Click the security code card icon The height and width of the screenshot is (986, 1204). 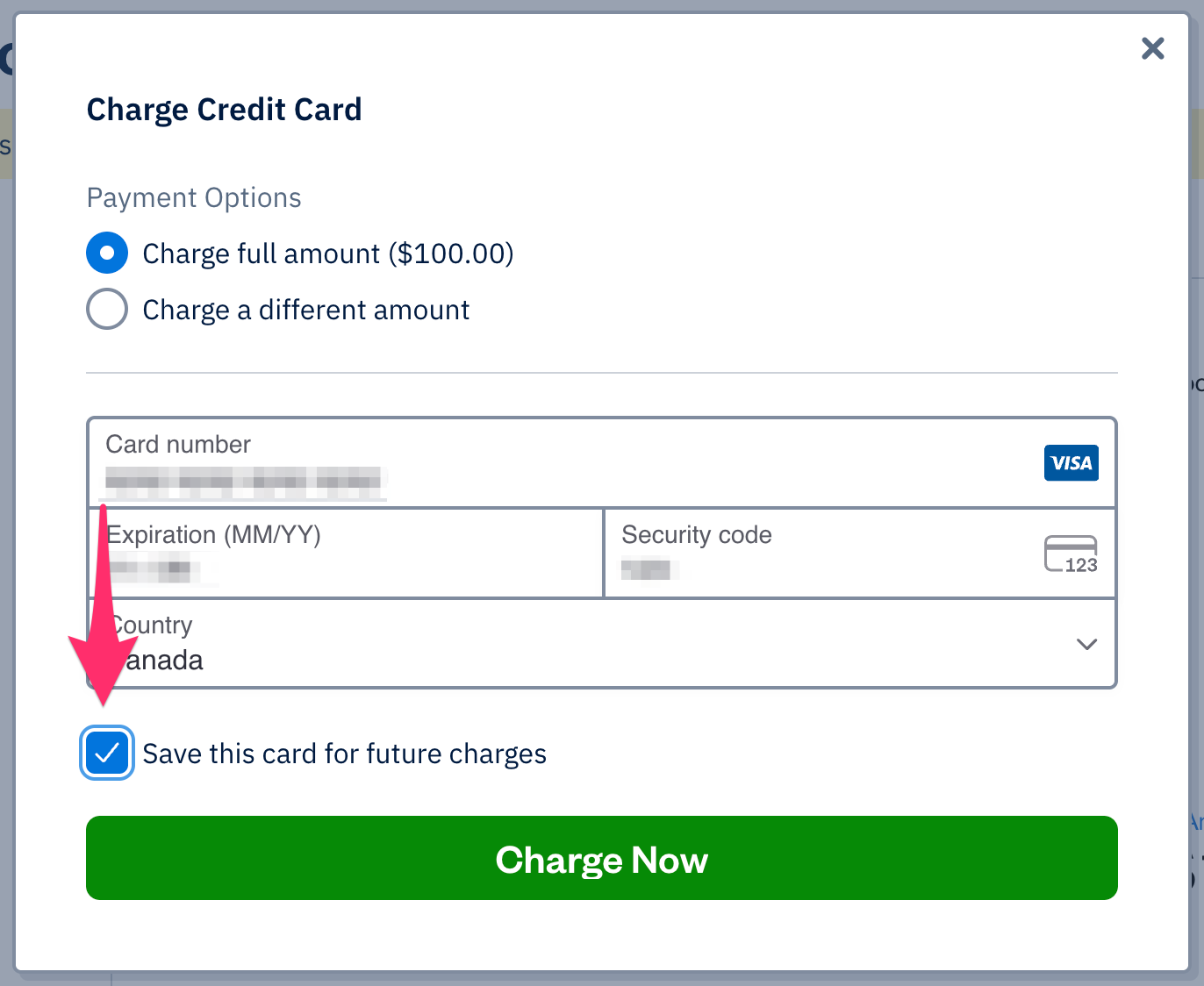(x=1071, y=553)
